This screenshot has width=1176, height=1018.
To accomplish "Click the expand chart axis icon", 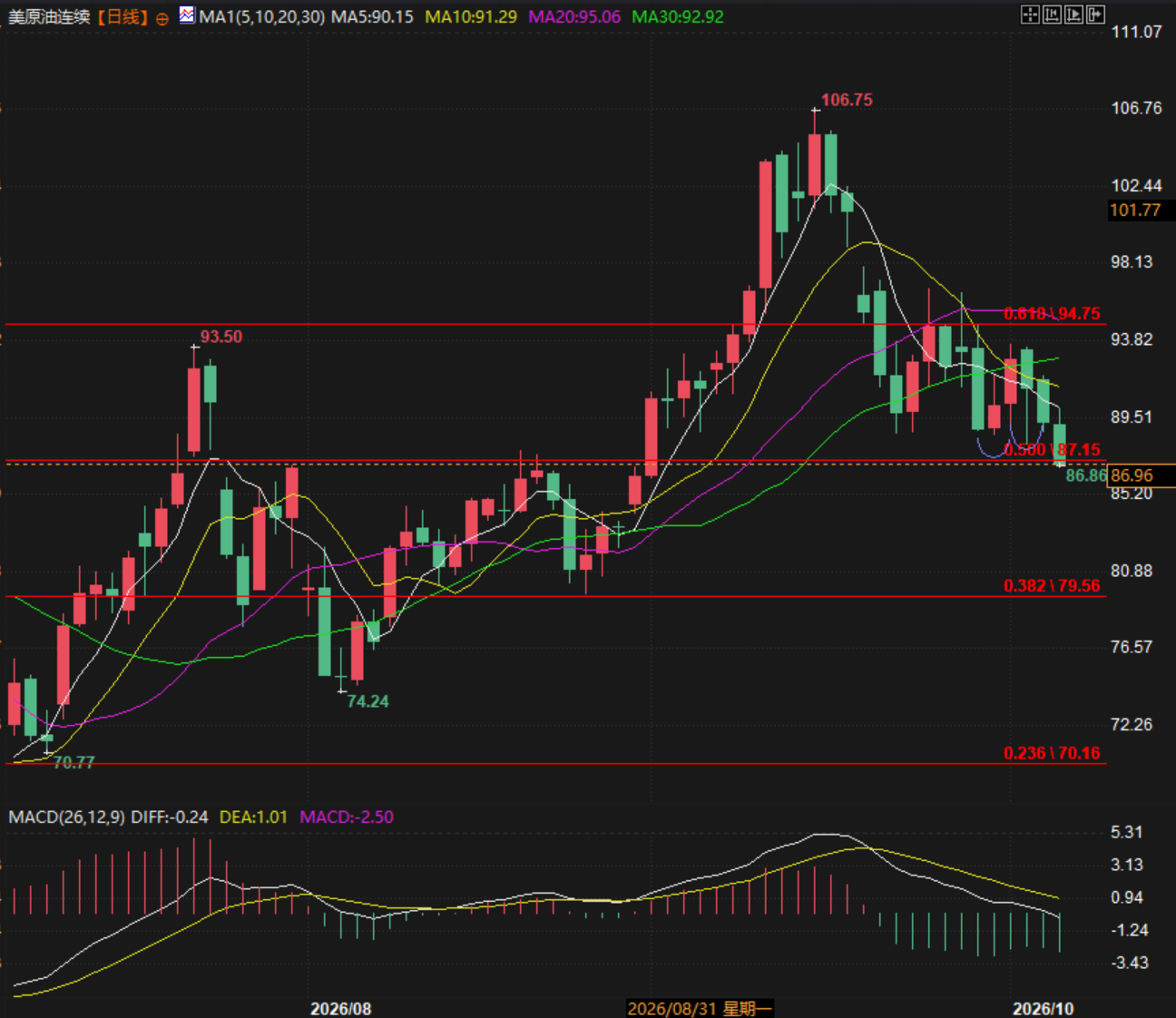I will 1073,15.
